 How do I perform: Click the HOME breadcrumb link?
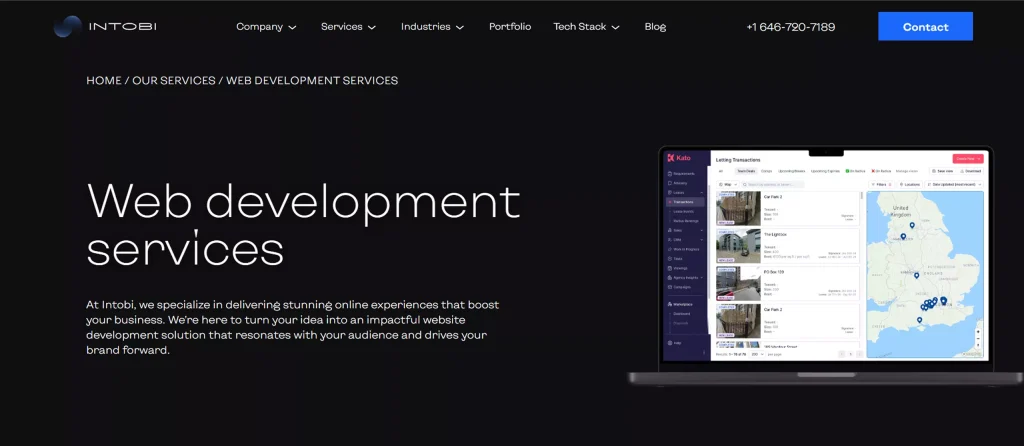pos(103,80)
